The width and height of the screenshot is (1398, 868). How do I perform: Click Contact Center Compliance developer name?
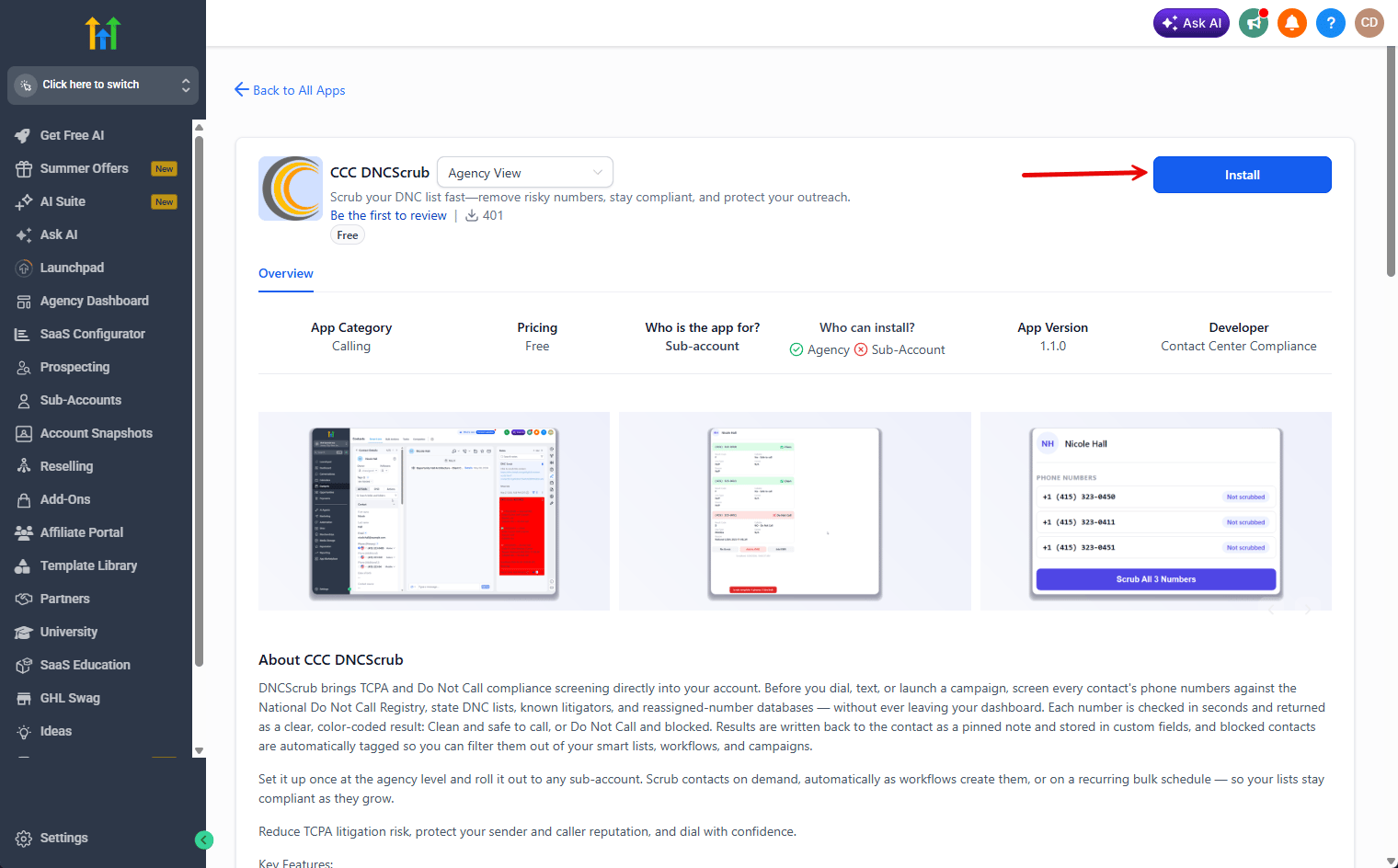tap(1239, 347)
